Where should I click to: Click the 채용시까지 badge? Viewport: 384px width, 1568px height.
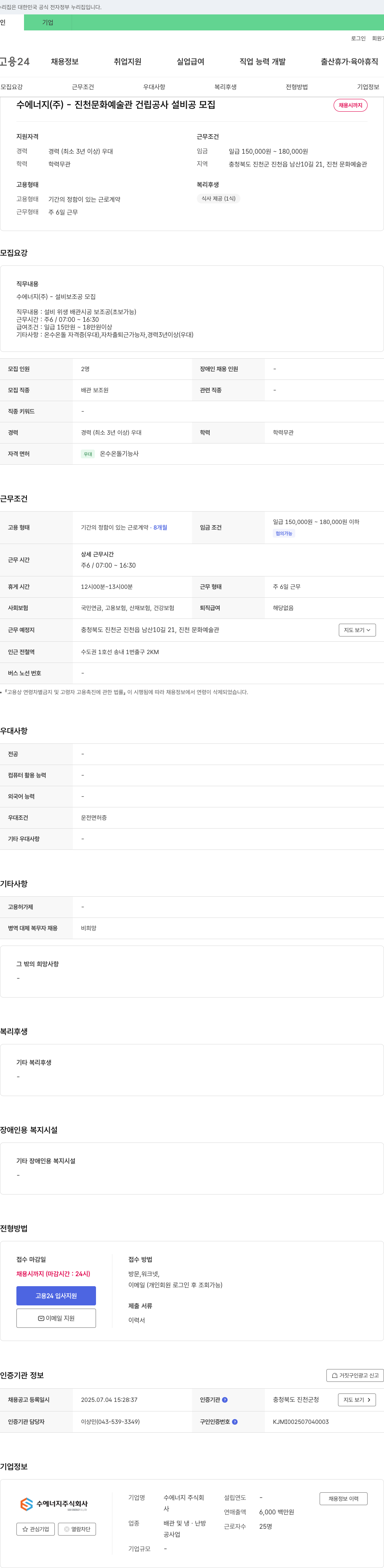(350, 105)
